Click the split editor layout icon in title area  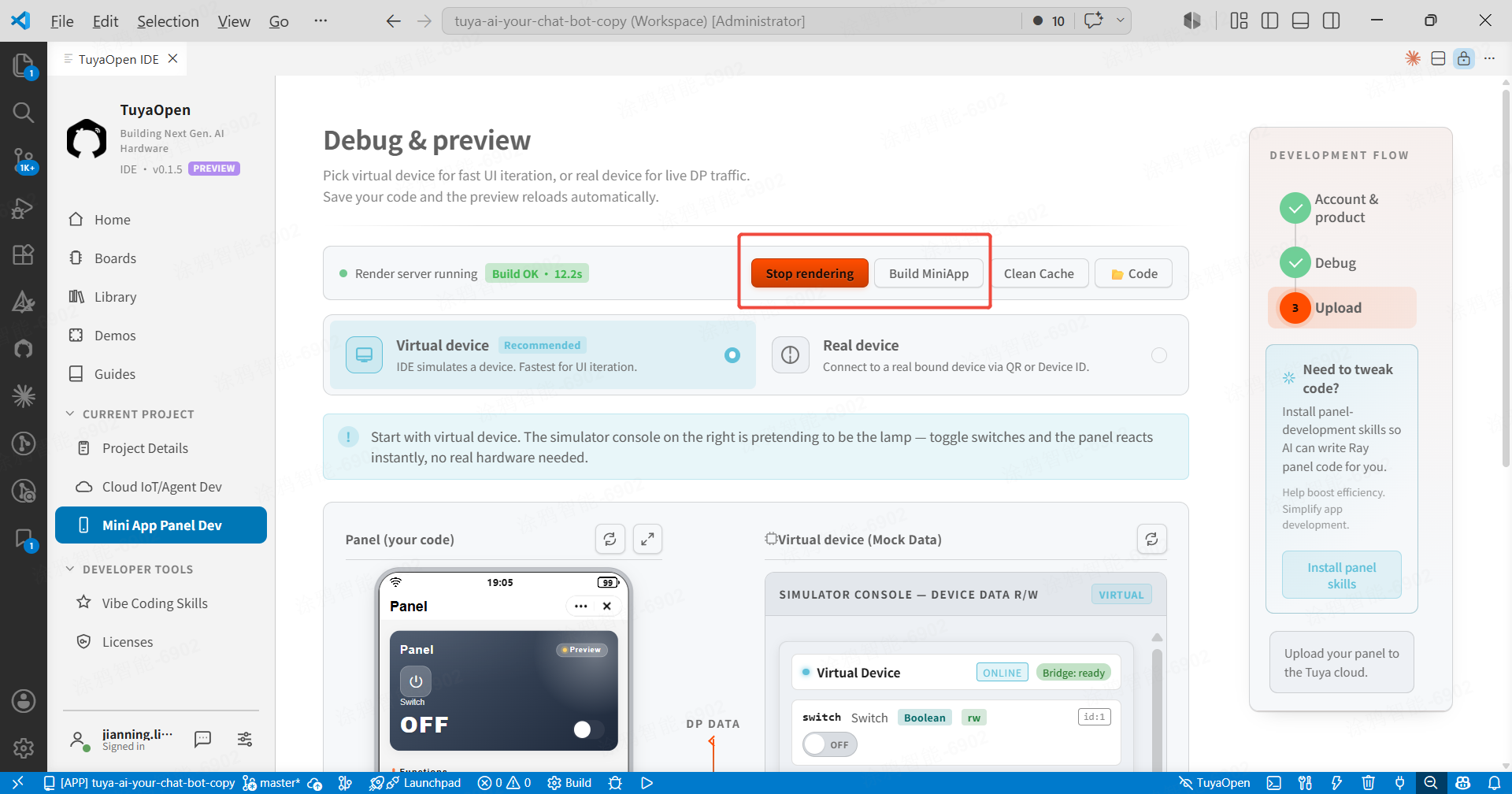(1438, 58)
